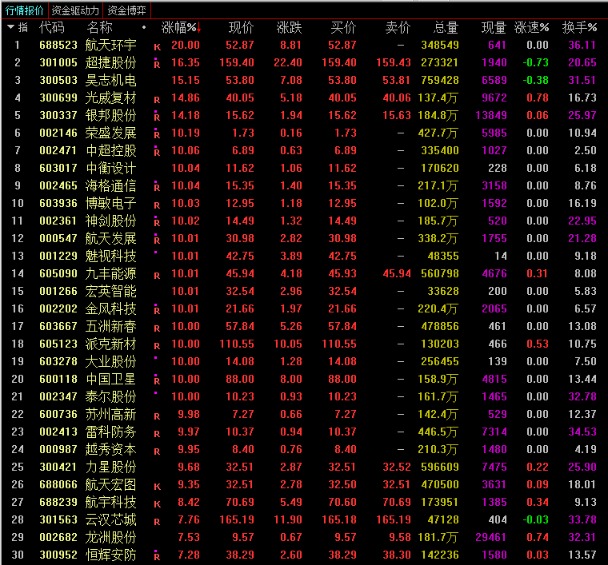The width and height of the screenshot is (608, 565).
Task: Open the 资金驱动力 tab
Action: pyautogui.click(x=75, y=10)
